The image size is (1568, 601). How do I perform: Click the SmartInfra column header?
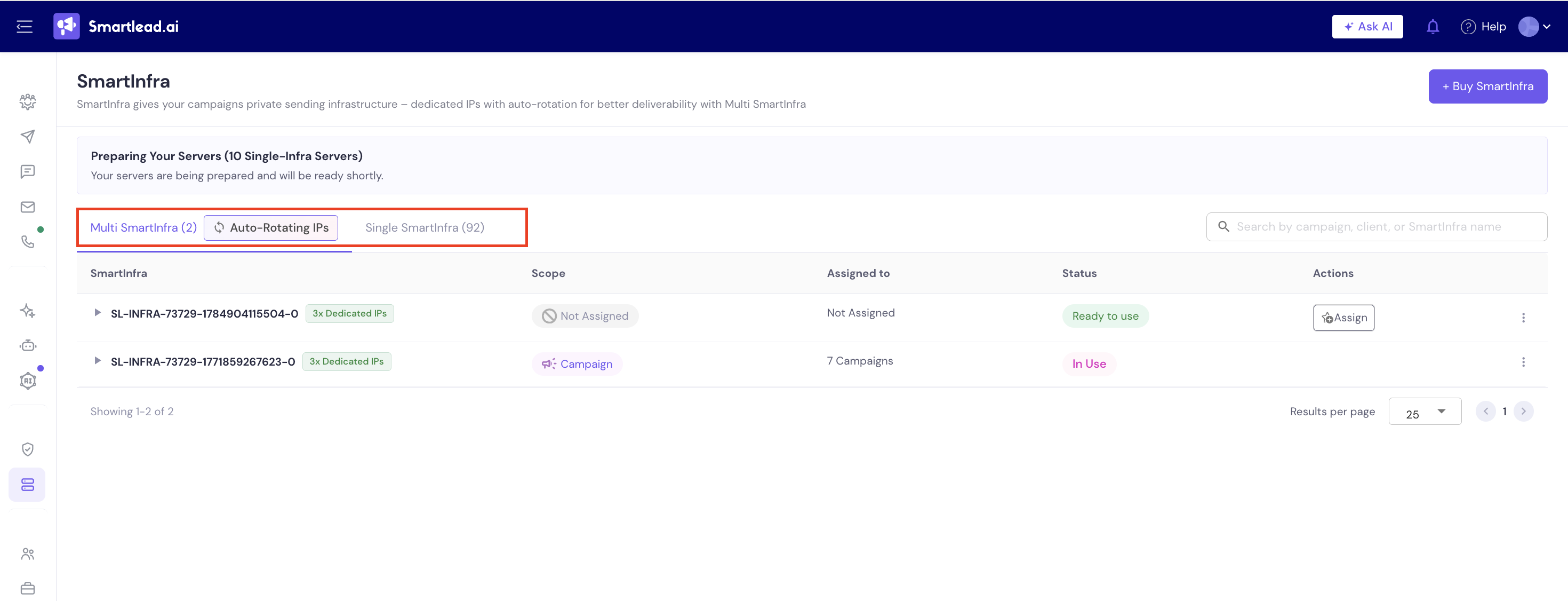(x=119, y=273)
